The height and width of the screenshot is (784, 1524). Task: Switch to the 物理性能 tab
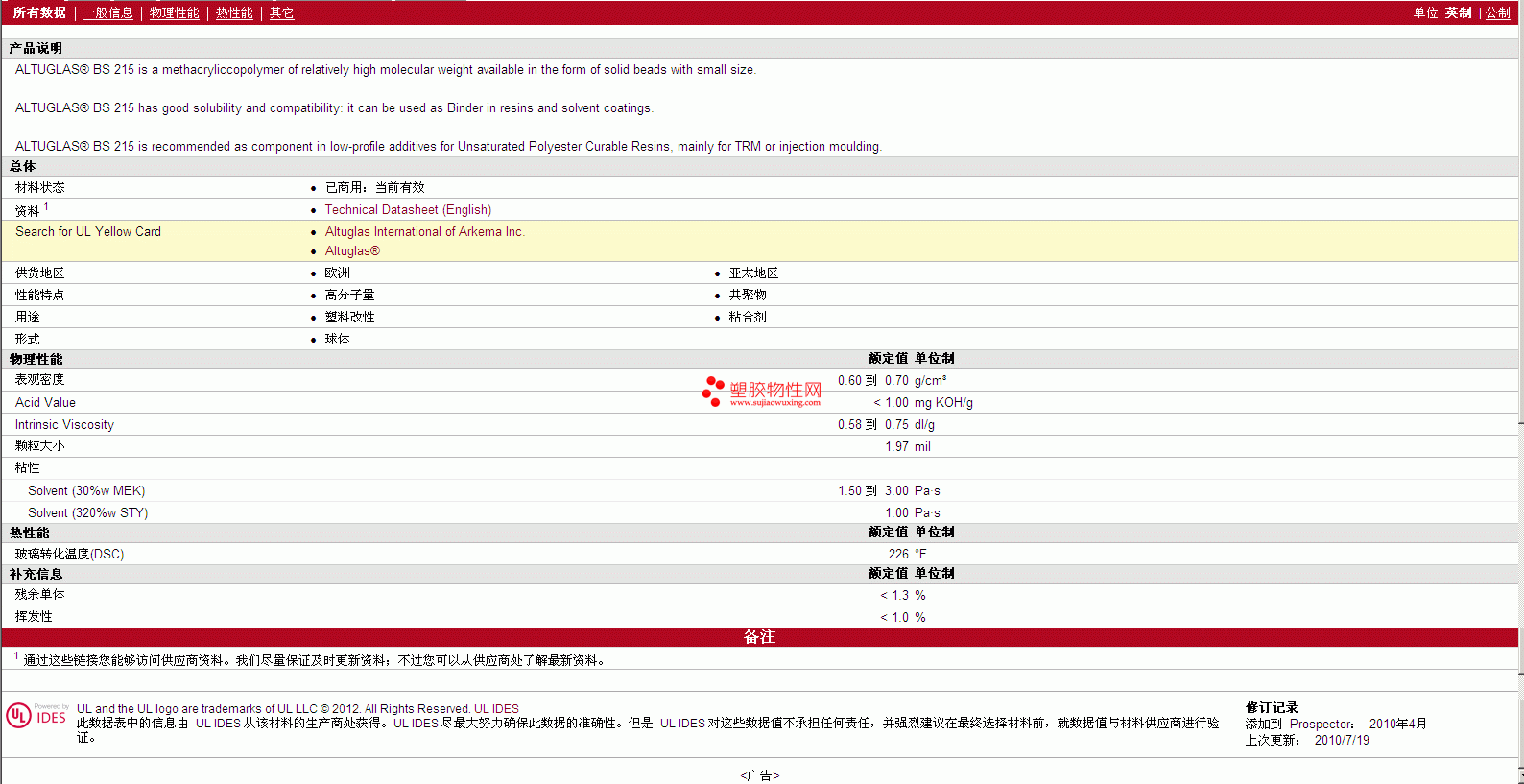point(174,12)
